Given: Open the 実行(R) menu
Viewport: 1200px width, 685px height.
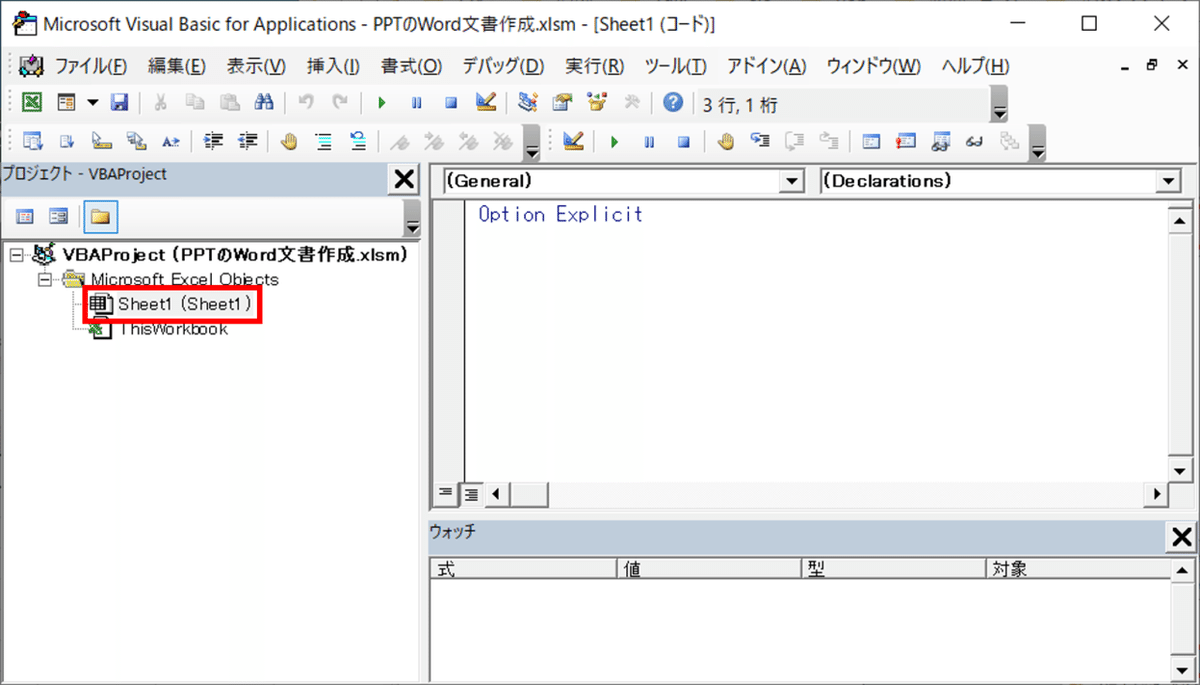Looking at the screenshot, I should [x=595, y=66].
